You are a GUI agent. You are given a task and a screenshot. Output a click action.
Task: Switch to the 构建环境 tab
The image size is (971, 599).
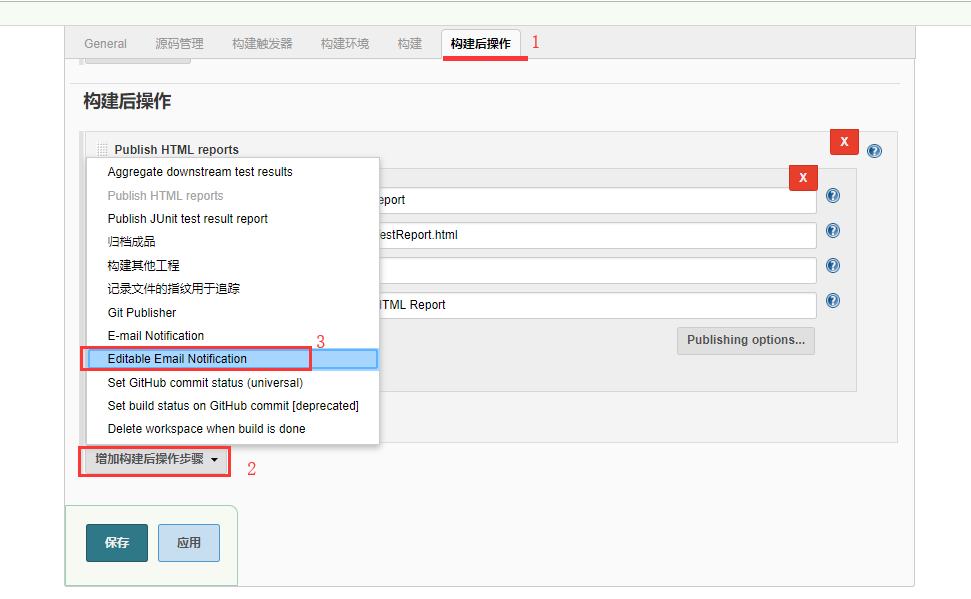[x=345, y=44]
